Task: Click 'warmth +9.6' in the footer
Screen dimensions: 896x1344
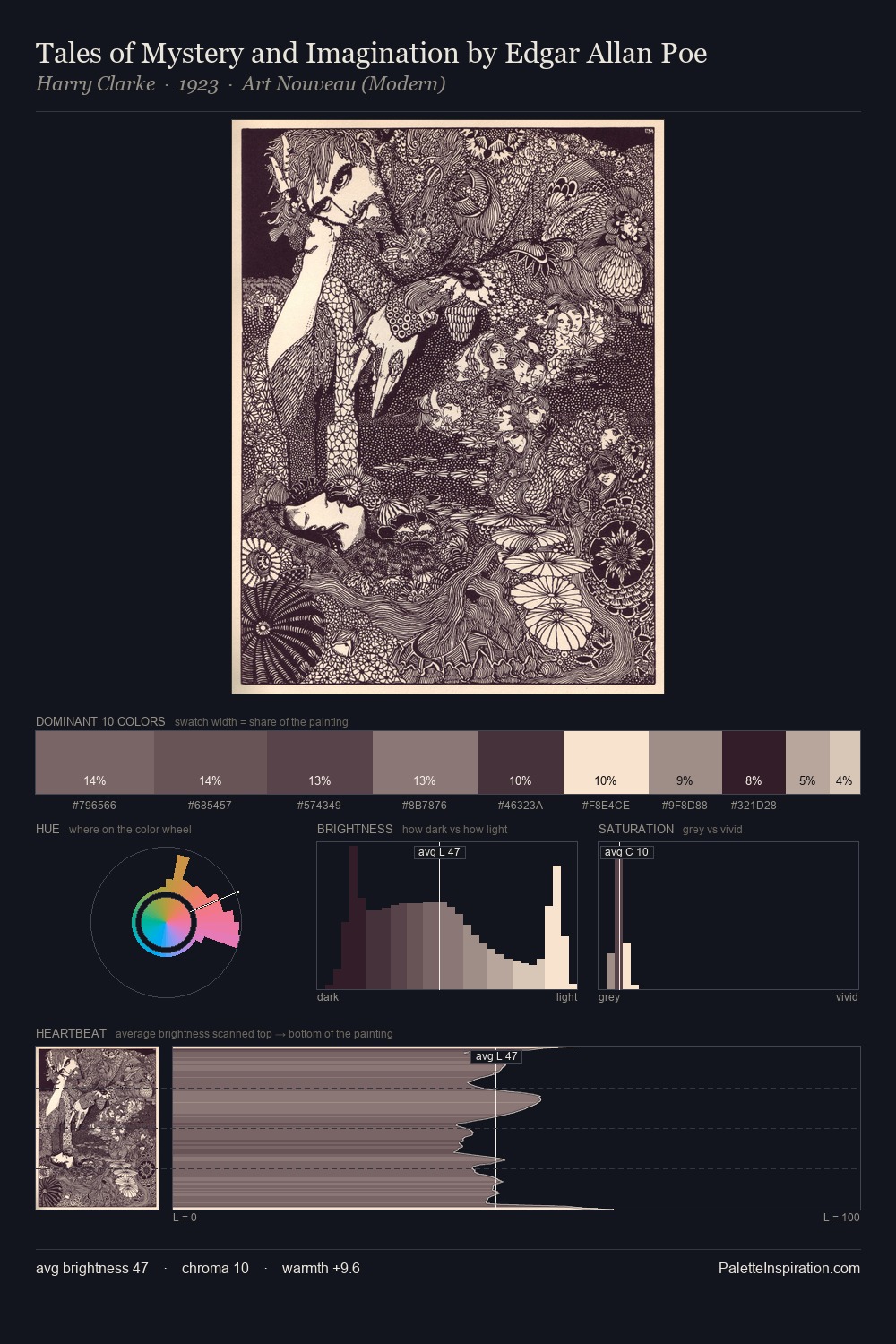Action: [321, 1268]
